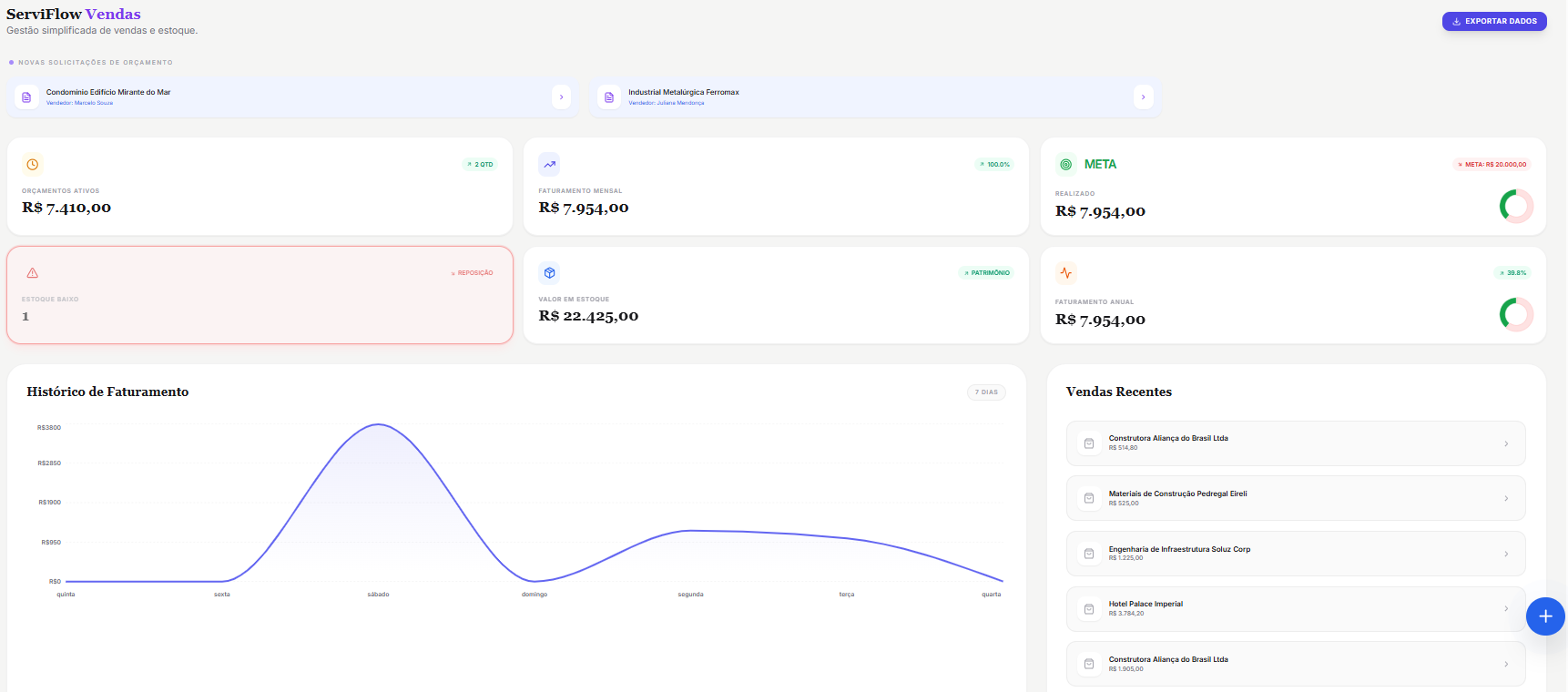1568x692 pixels.
Task: Click the warning triangle icon in Estoque Baixo
Action: click(x=33, y=273)
